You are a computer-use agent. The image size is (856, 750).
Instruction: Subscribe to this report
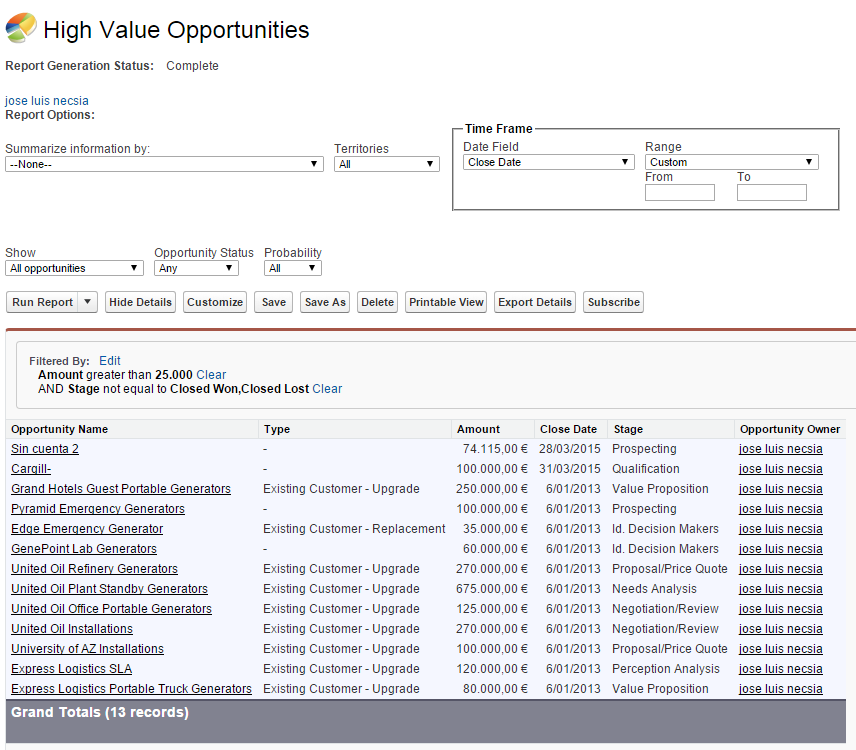(613, 302)
